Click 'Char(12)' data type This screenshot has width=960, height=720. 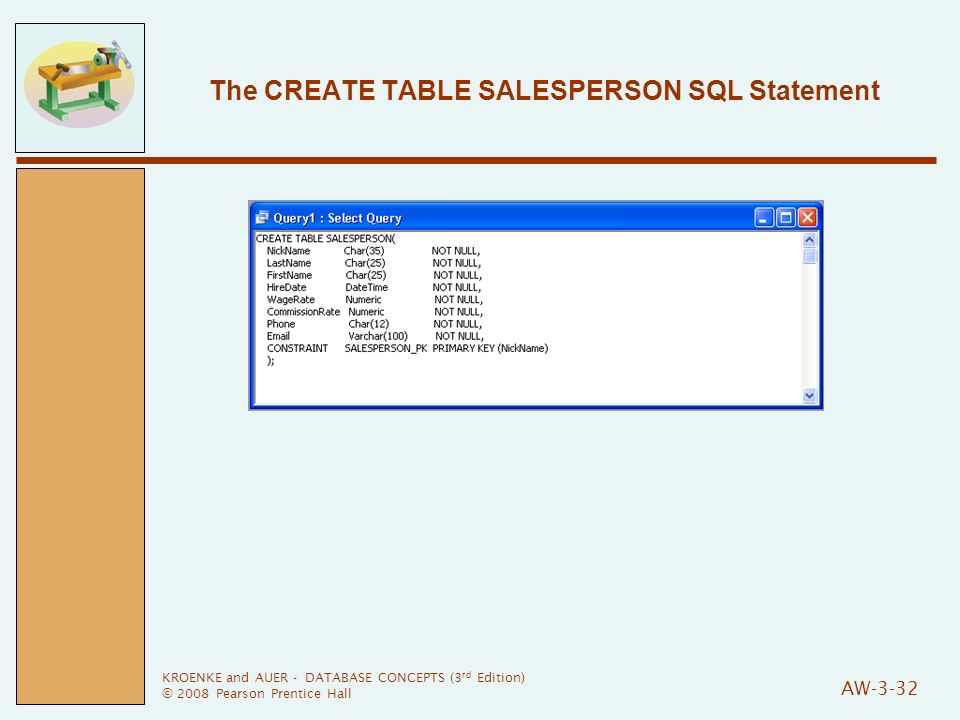(369, 324)
